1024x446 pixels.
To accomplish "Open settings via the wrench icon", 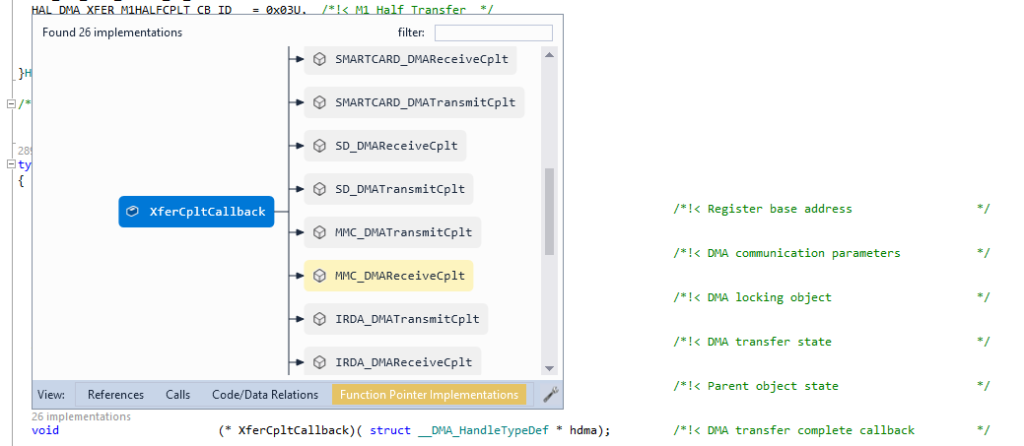I will (x=549, y=395).
